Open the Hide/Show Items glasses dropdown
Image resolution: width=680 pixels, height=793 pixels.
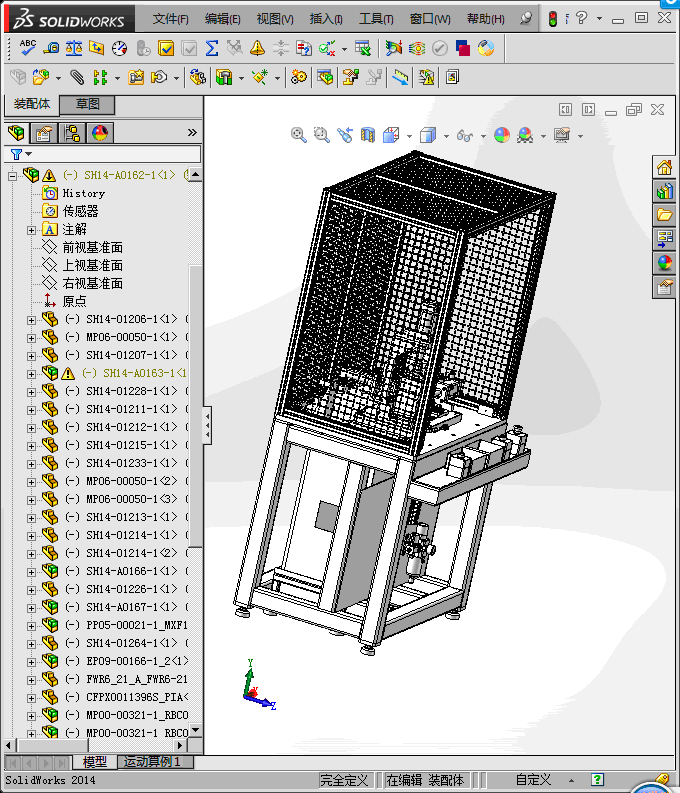coord(483,136)
